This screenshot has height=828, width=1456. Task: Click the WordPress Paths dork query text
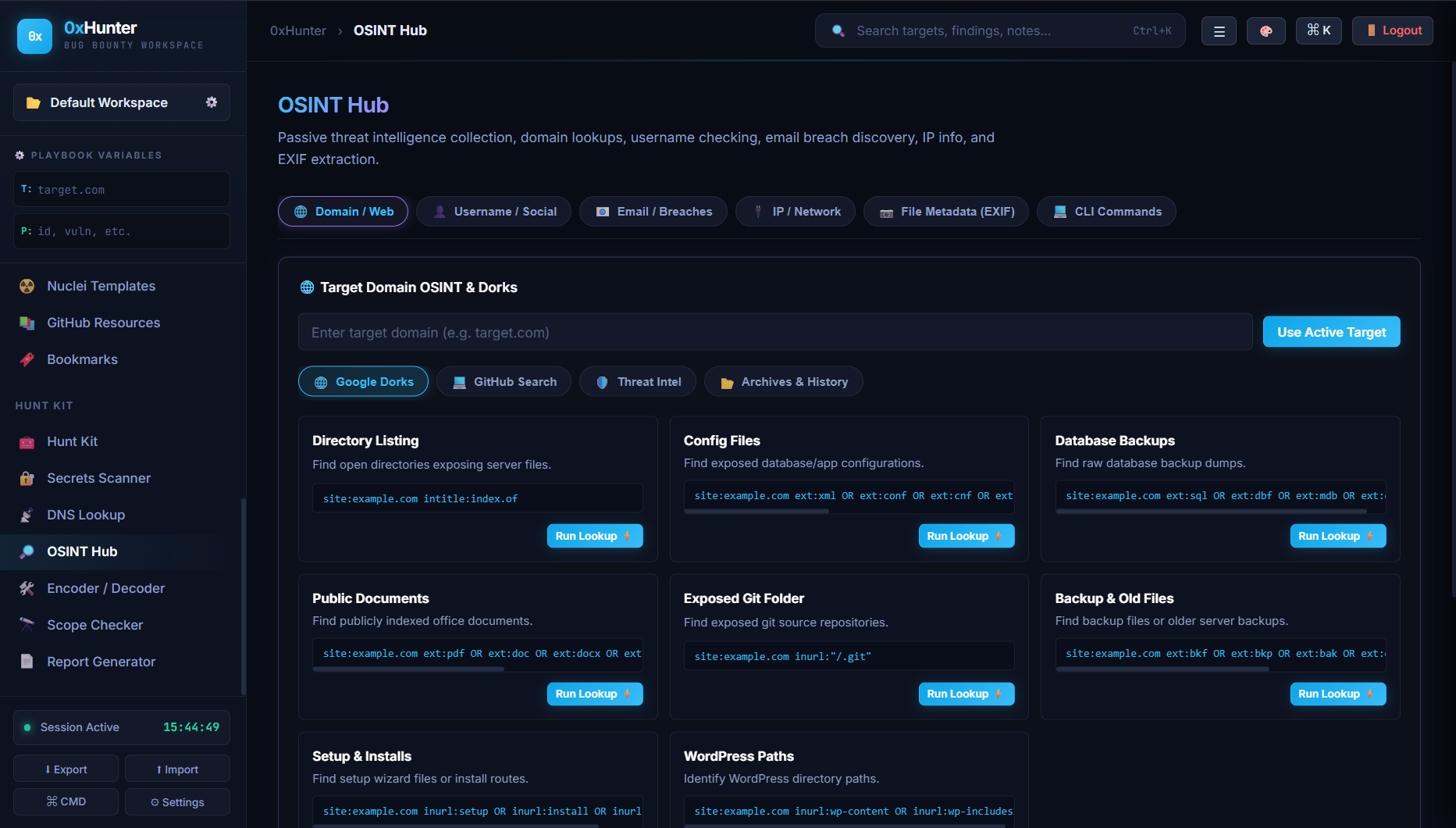pyautogui.click(x=853, y=812)
